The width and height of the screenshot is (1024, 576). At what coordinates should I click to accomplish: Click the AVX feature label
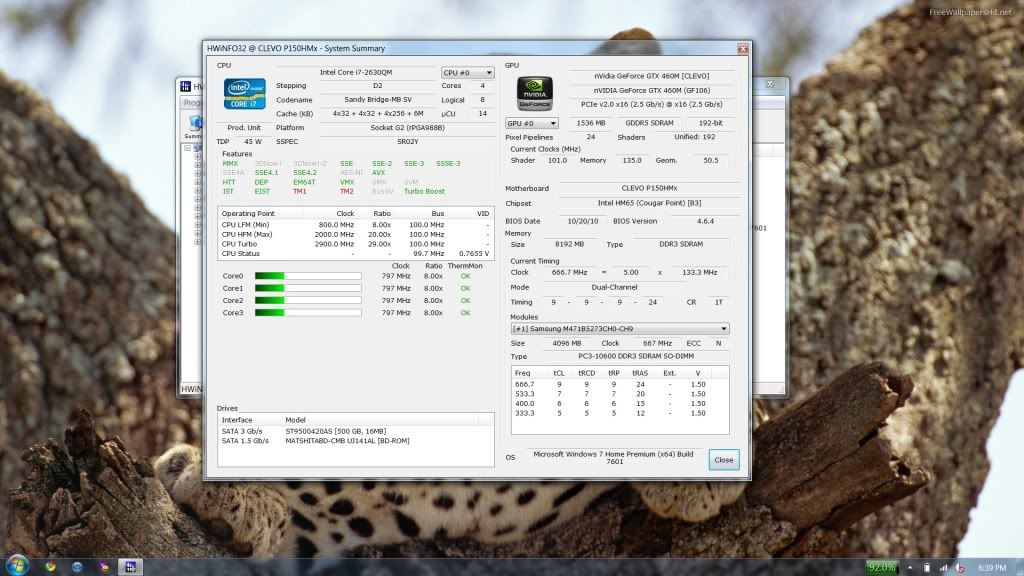tap(379, 172)
